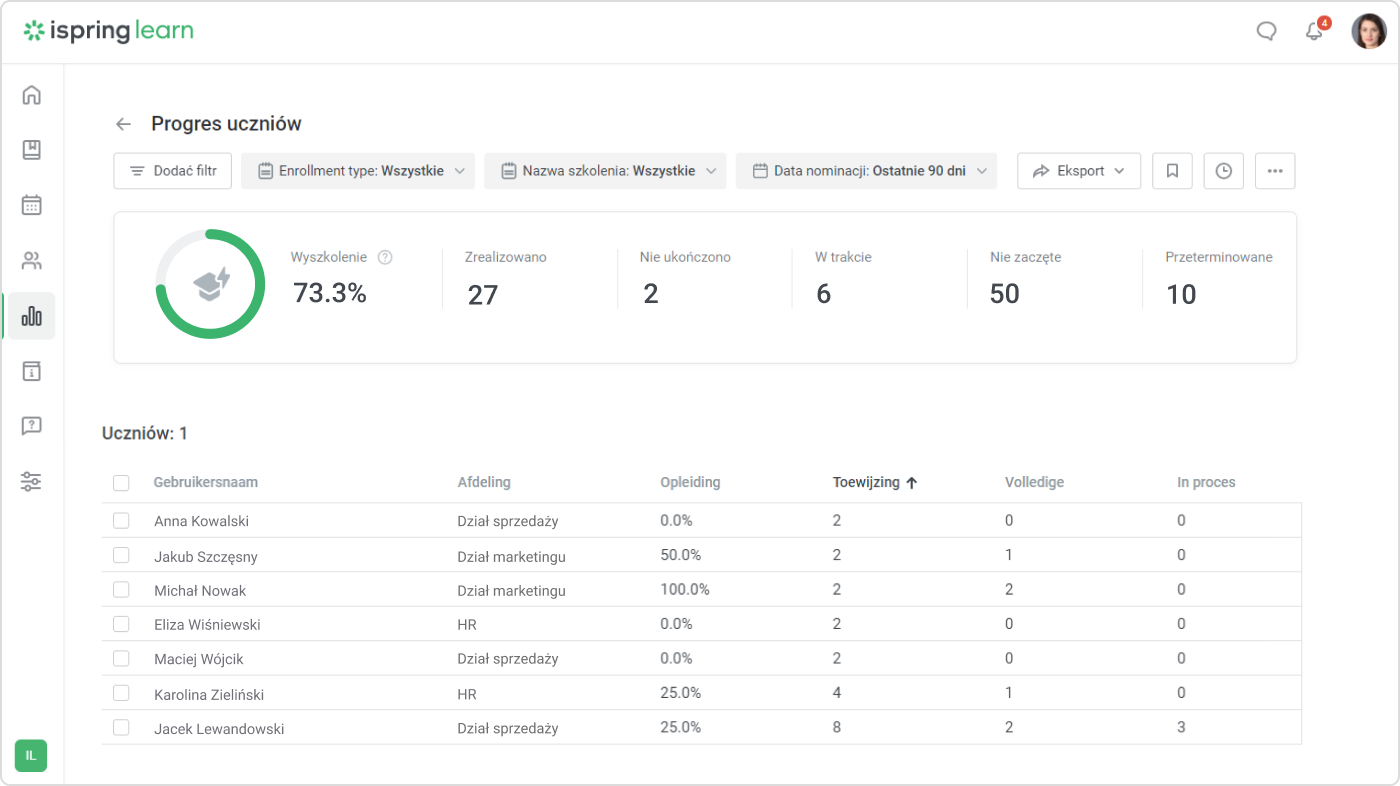Click the Toewijzing sort arrow
Viewport: 1400px width, 786px height.
pos(911,482)
